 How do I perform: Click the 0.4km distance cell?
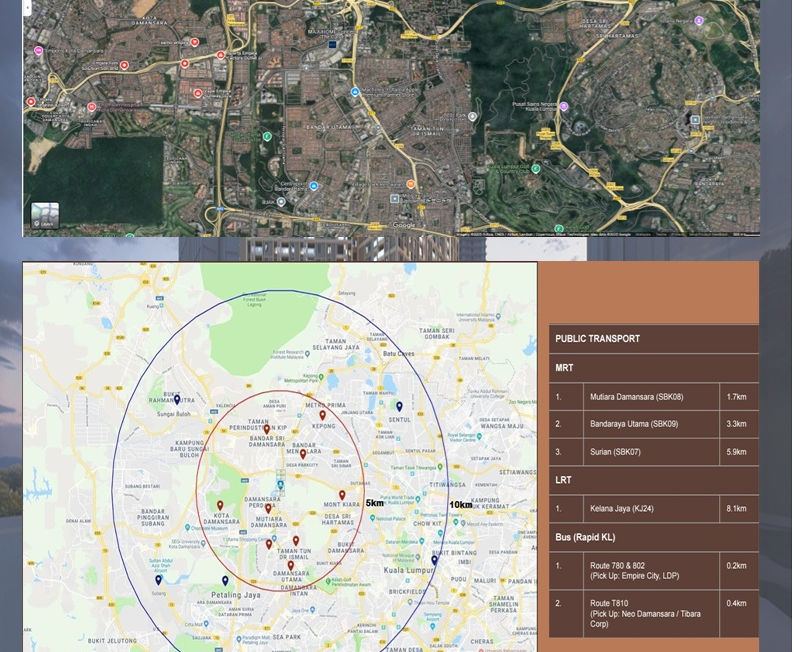point(739,614)
